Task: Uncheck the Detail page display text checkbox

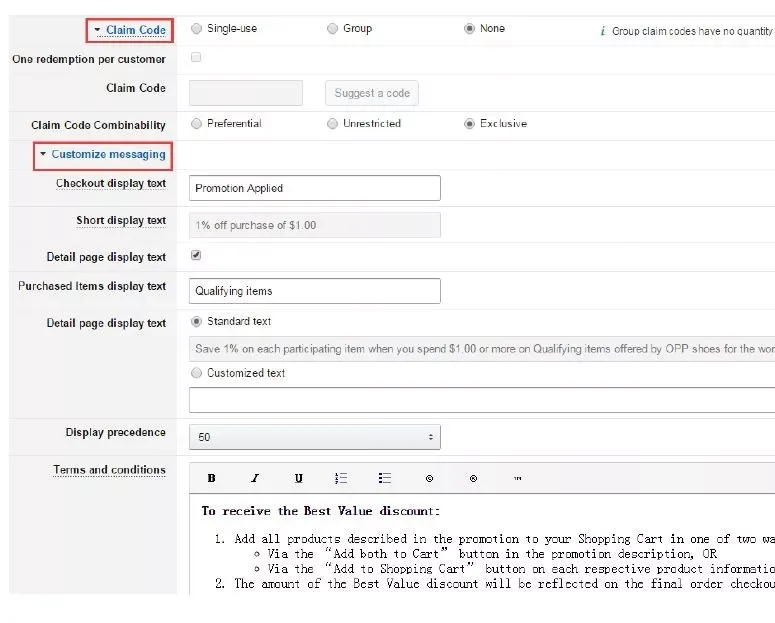Action: click(x=196, y=255)
